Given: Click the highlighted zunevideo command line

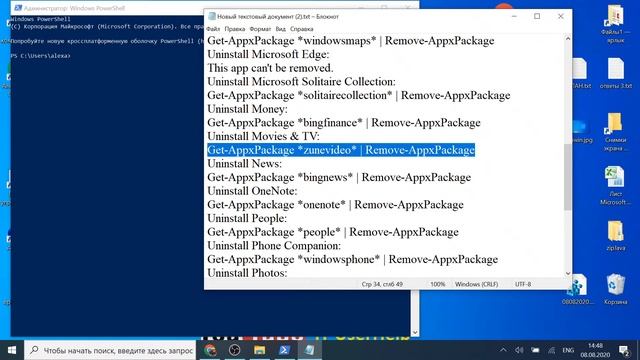Looking at the screenshot, I should pyautogui.click(x=341, y=150).
